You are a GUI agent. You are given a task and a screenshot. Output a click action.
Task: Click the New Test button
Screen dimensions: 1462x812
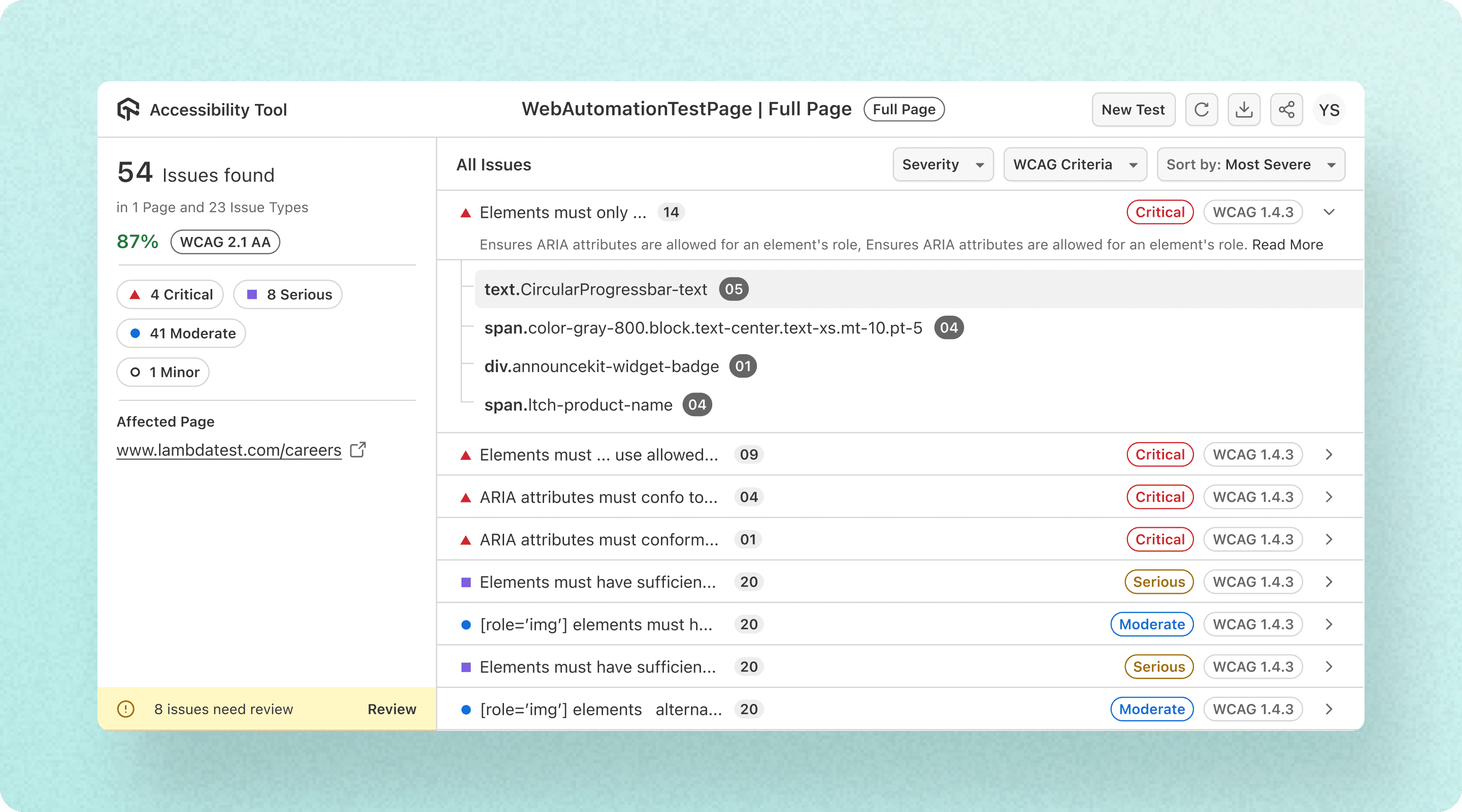[1133, 110]
